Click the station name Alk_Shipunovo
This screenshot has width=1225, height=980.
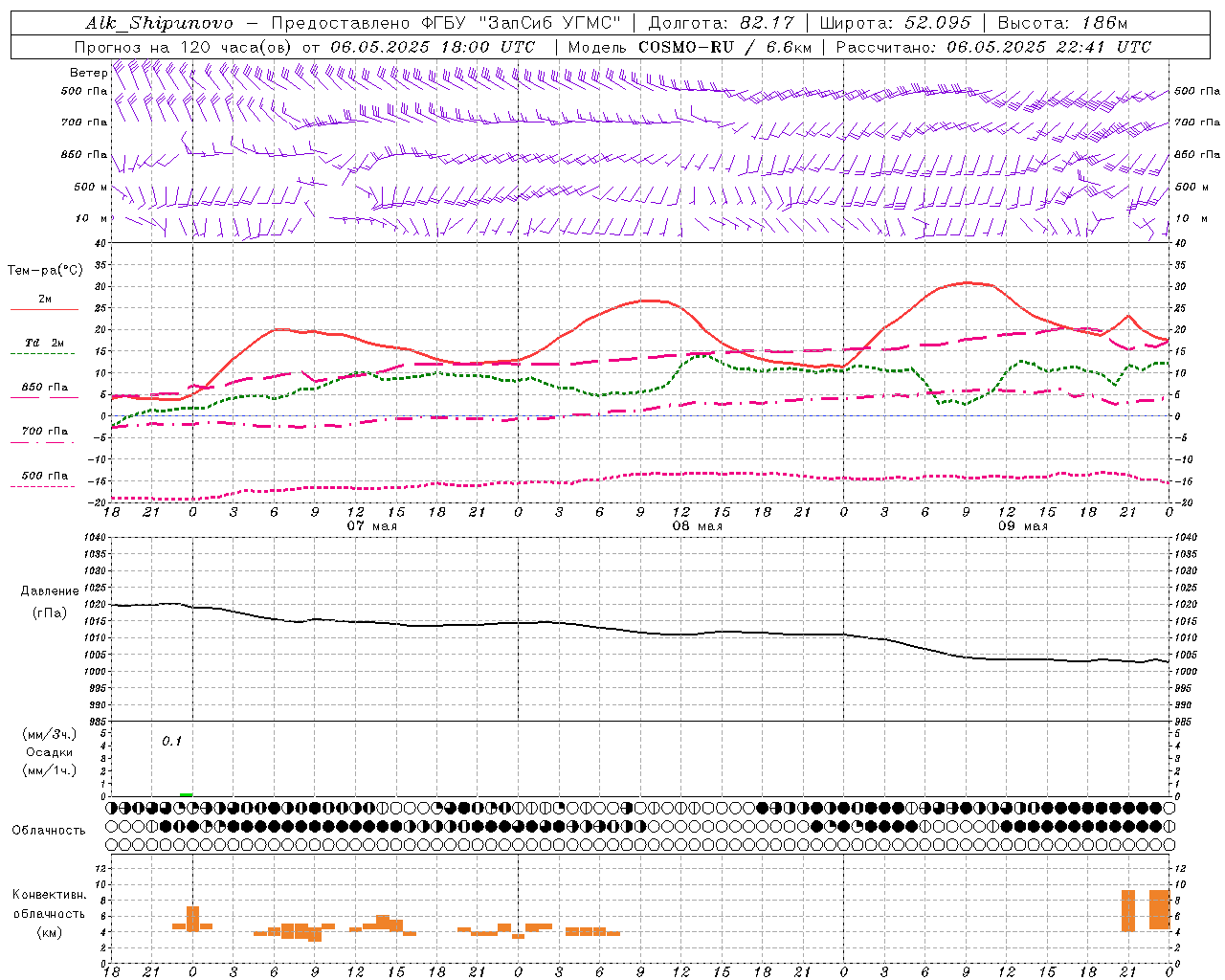pos(160,23)
